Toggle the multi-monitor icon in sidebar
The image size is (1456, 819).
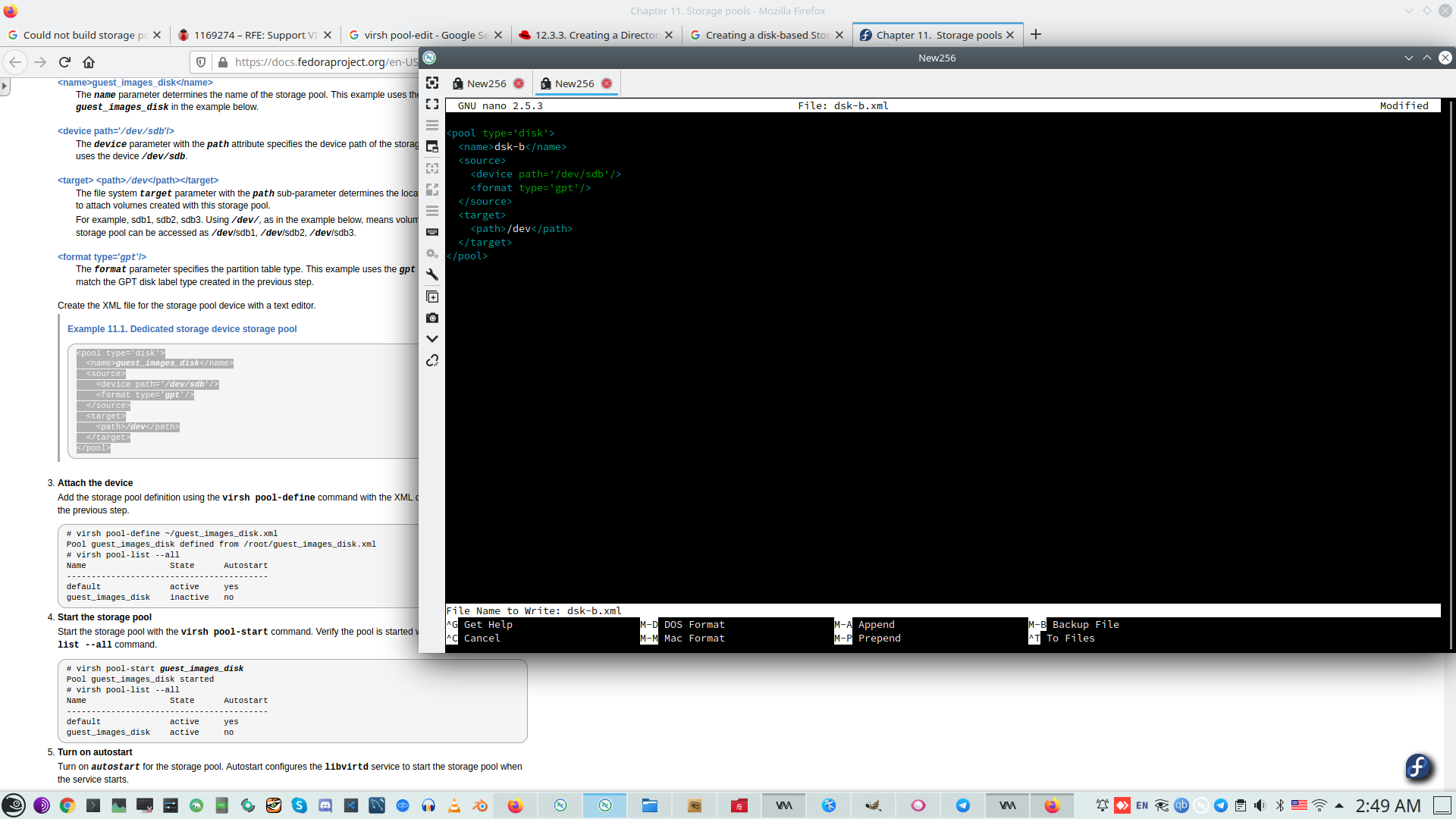pos(432,146)
